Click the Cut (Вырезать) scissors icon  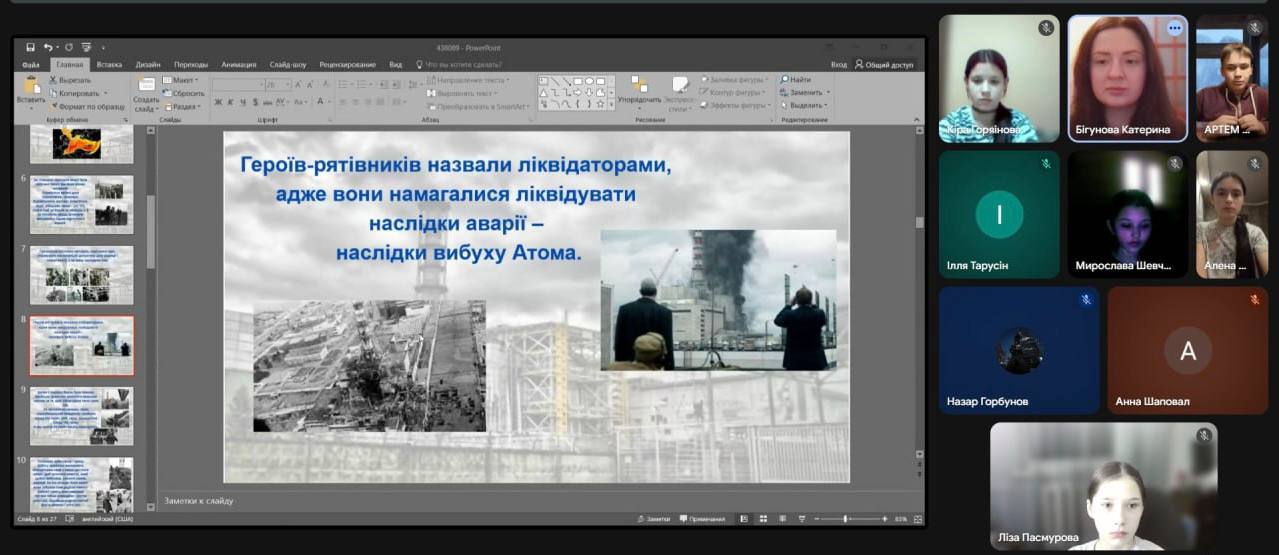(52, 80)
